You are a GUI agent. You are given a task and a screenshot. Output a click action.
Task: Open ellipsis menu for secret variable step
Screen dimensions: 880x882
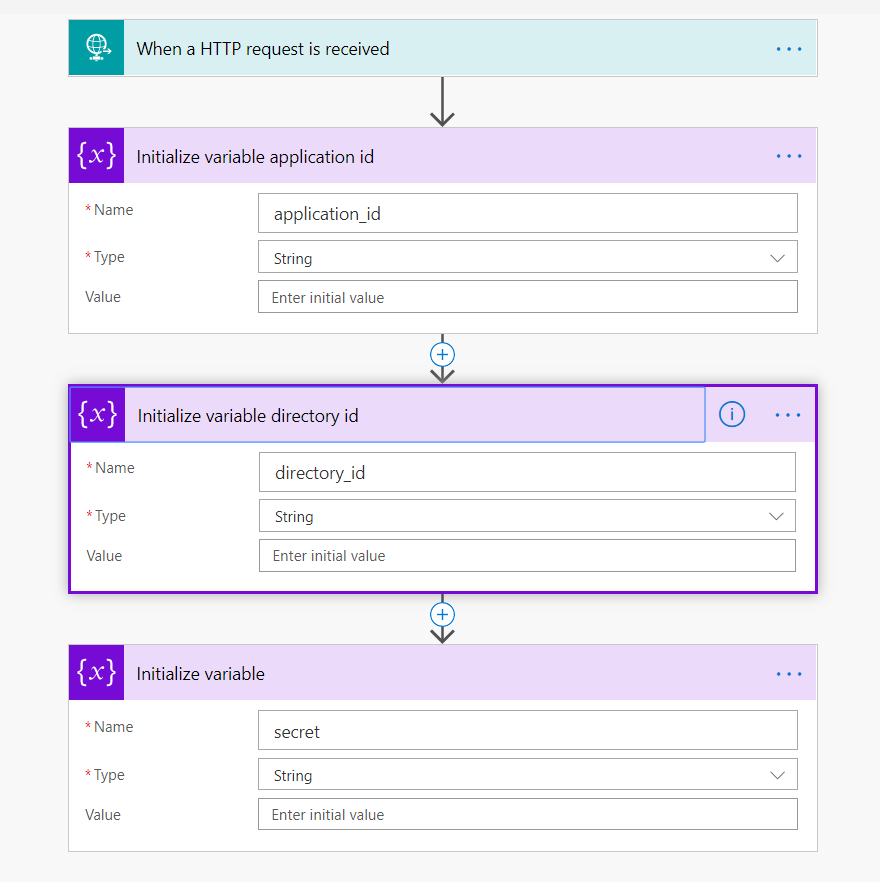[788, 673]
